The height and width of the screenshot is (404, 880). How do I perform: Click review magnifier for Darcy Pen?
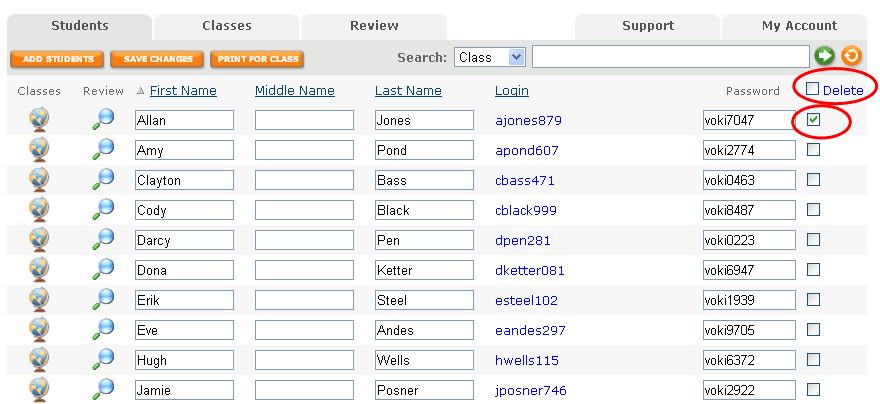click(103, 240)
